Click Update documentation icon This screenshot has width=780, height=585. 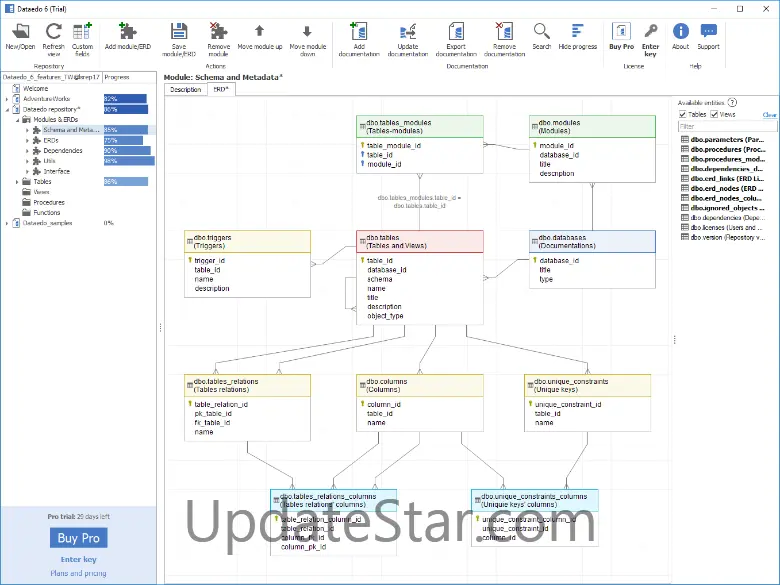tap(408, 39)
